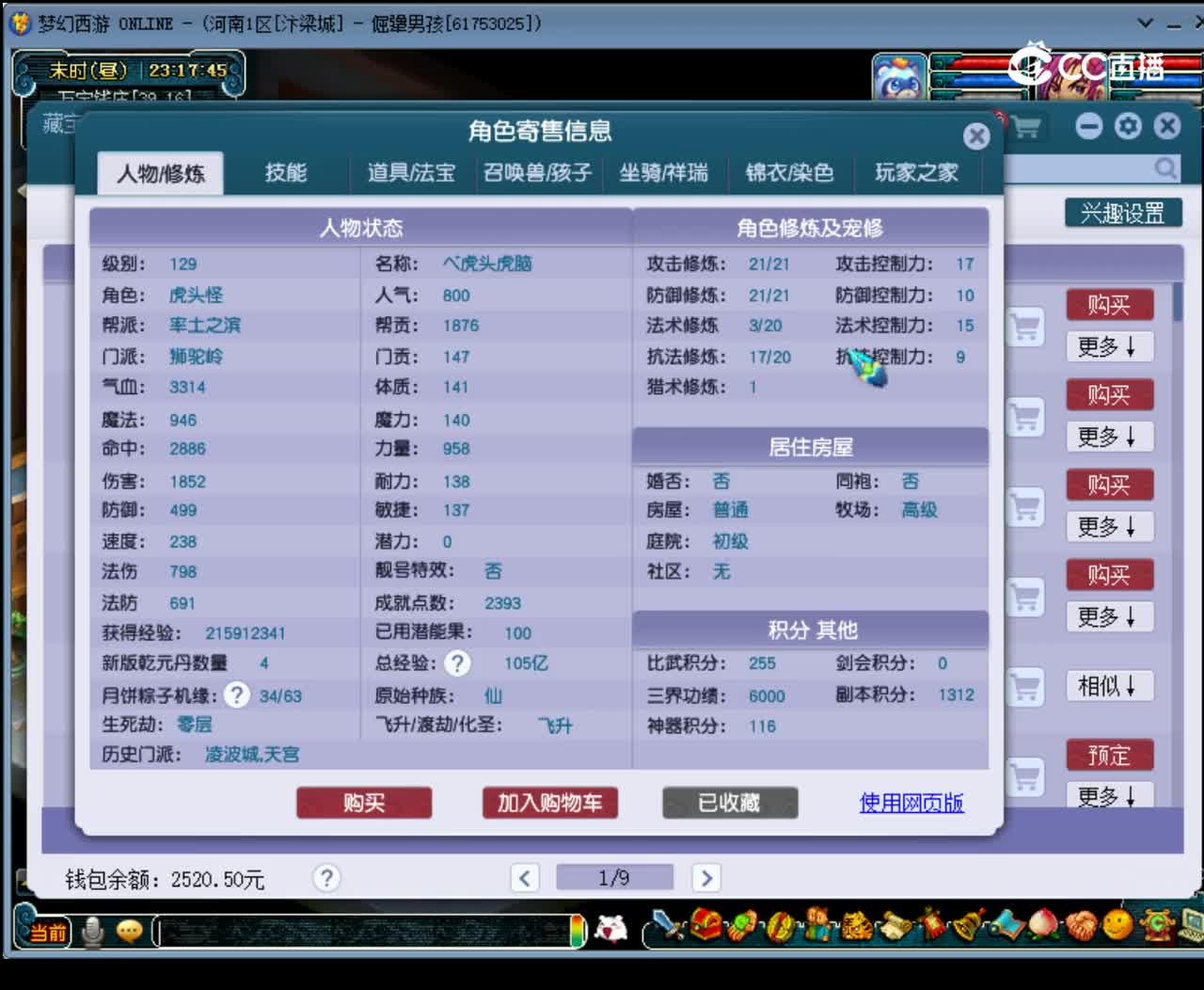The height and width of the screenshot is (990, 1204).
Task: Go to the next page arrow
Action: point(706,878)
